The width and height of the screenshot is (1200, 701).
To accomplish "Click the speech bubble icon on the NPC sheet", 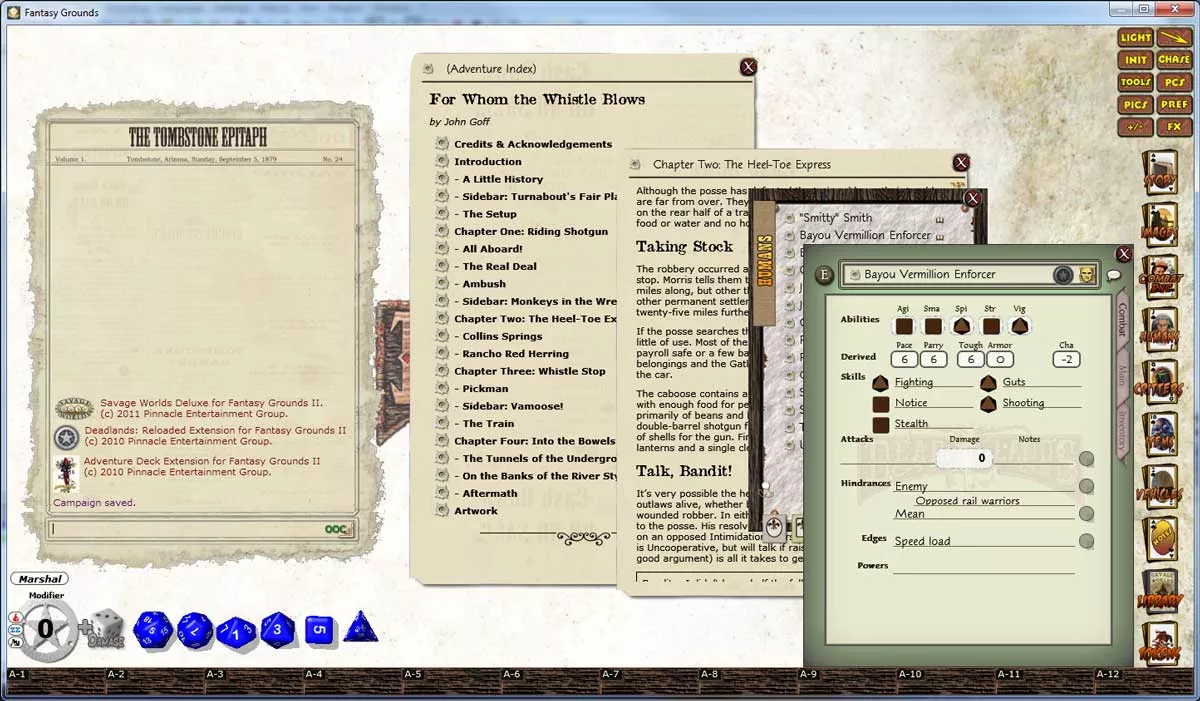I will point(1114,275).
